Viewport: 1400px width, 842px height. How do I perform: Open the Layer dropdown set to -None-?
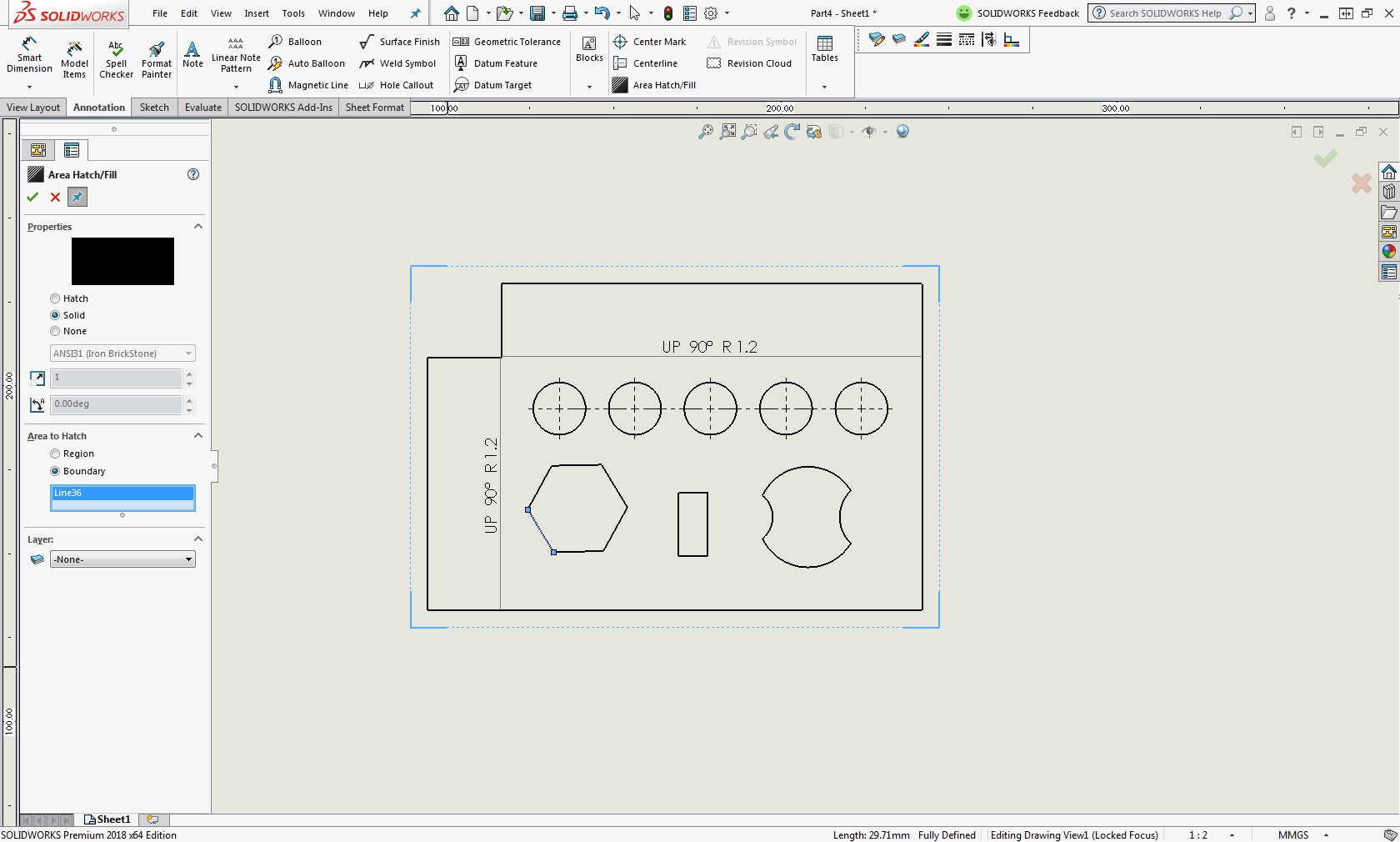point(122,559)
